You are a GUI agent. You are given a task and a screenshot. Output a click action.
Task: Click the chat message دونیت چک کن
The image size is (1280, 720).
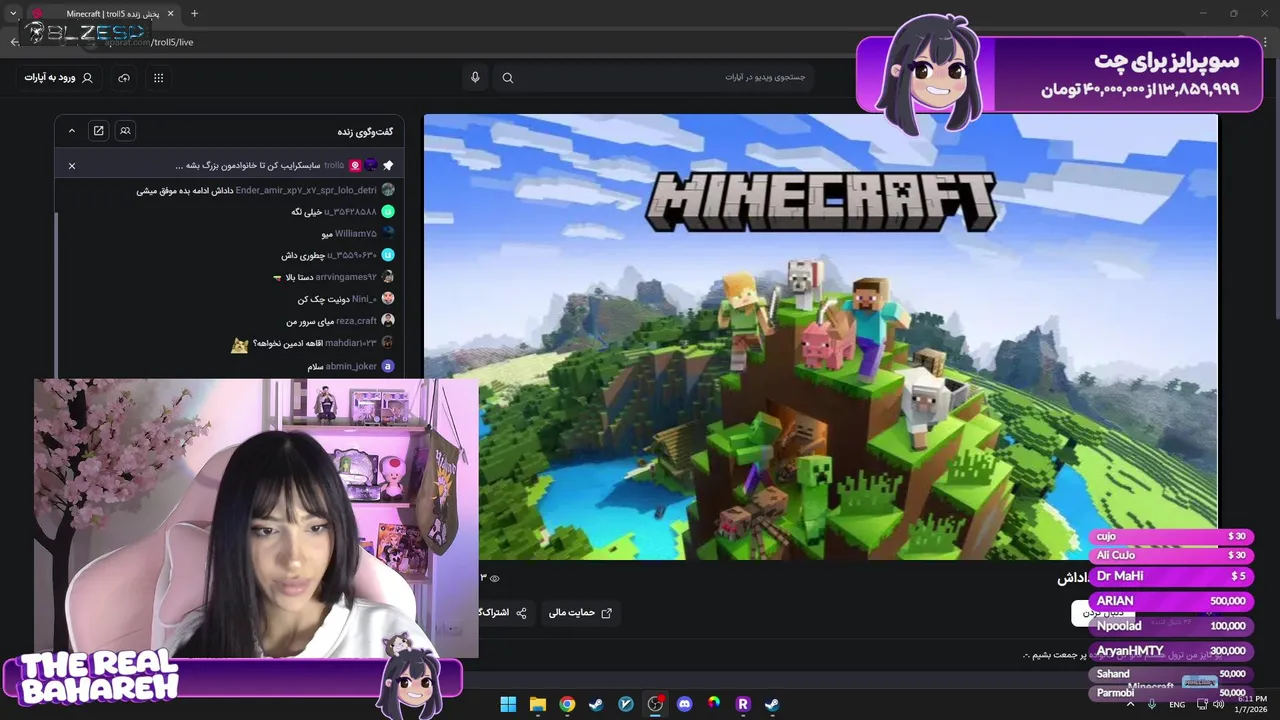click(x=322, y=299)
